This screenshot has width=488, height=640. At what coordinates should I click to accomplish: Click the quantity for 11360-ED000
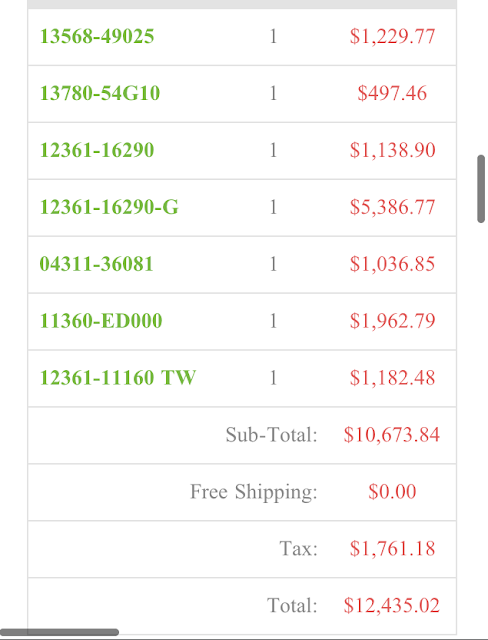point(273,320)
